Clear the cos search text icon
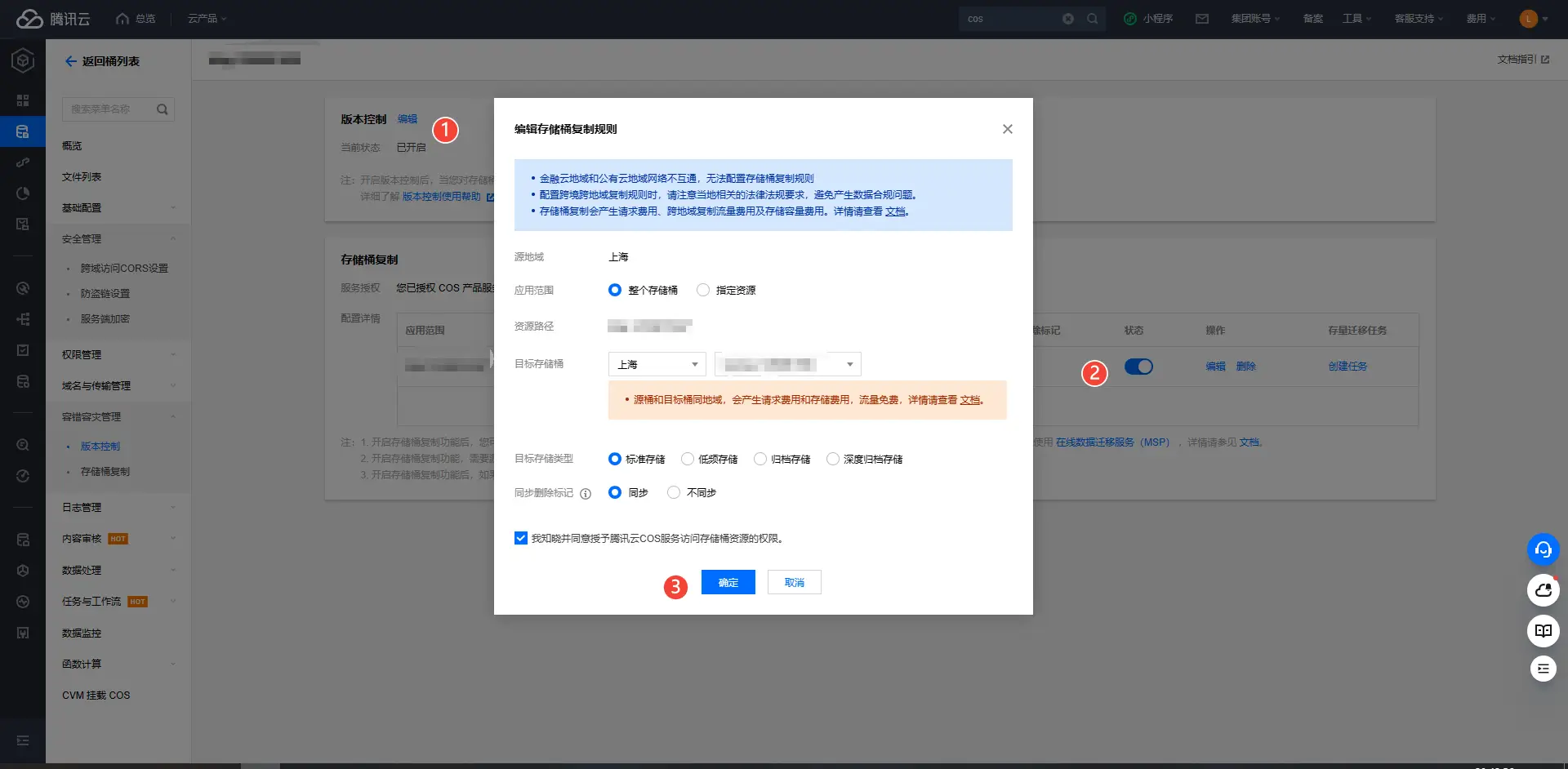The width and height of the screenshot is (1568, 769). 1068,19
